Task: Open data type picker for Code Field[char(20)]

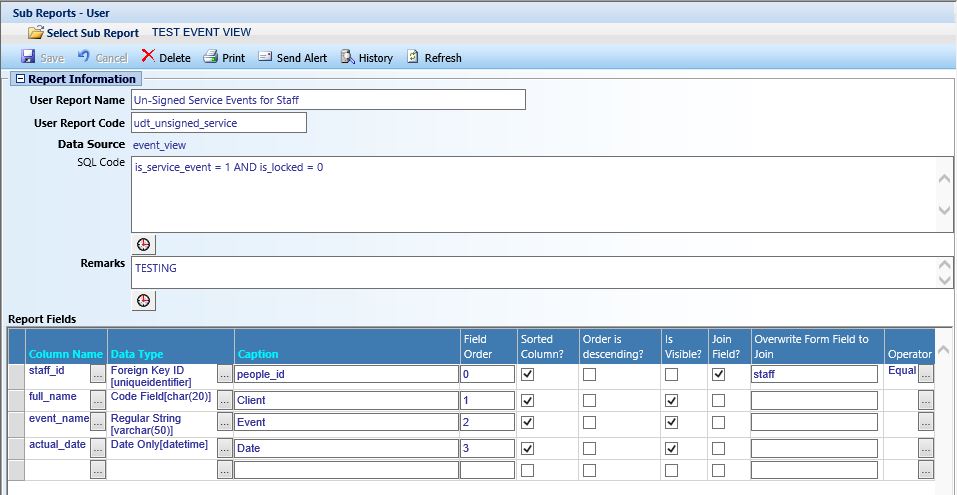Action: 225,400
